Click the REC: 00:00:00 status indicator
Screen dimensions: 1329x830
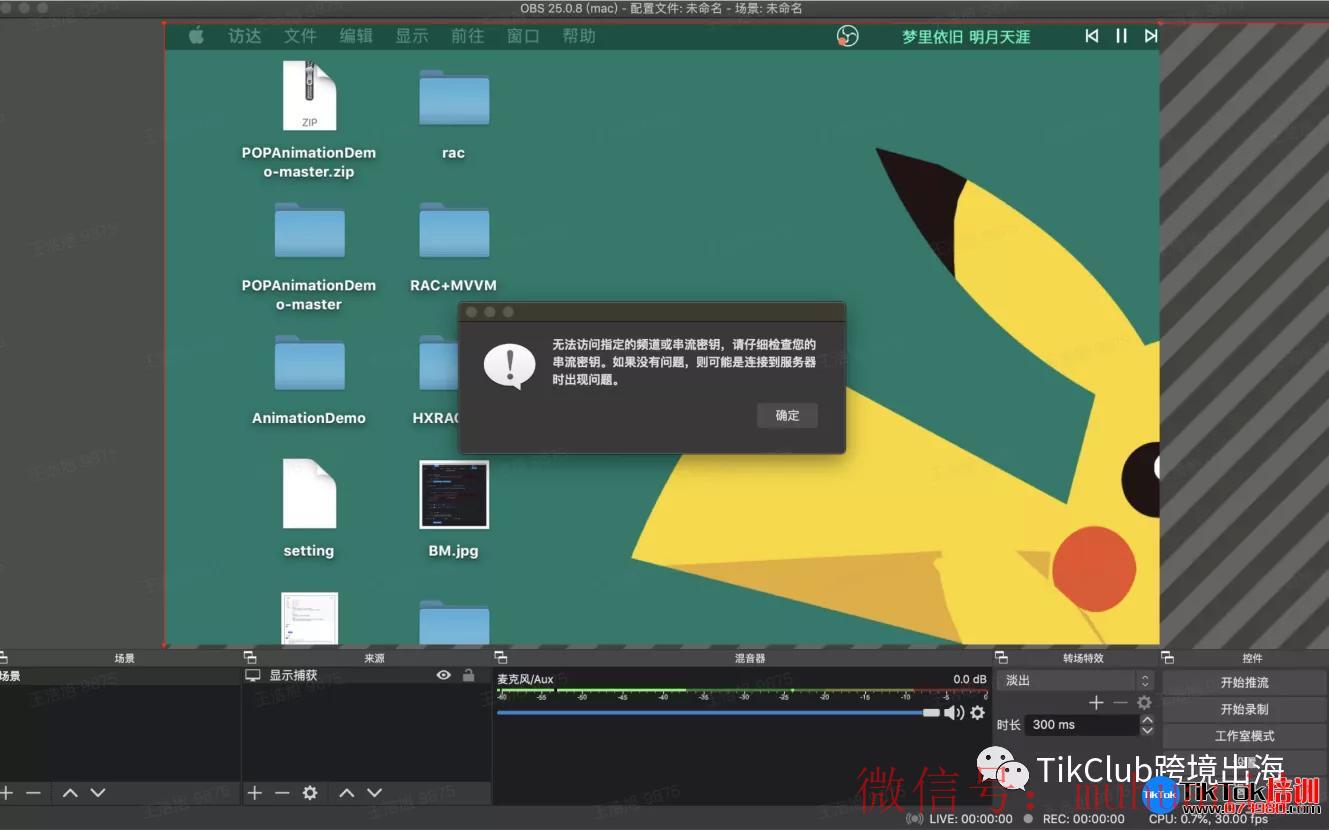coord(1074,819)
